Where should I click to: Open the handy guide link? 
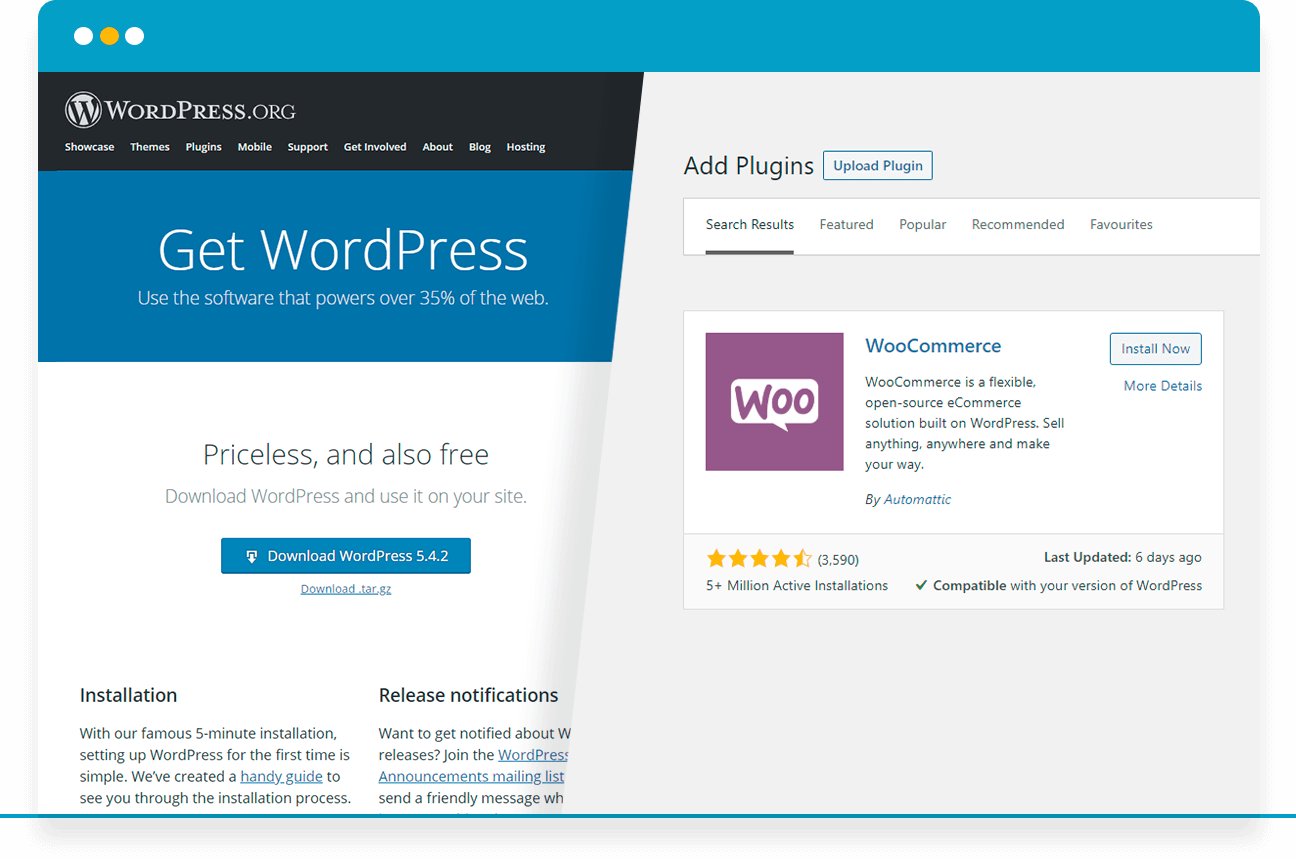pyautogui.click(x=281, y=776)
